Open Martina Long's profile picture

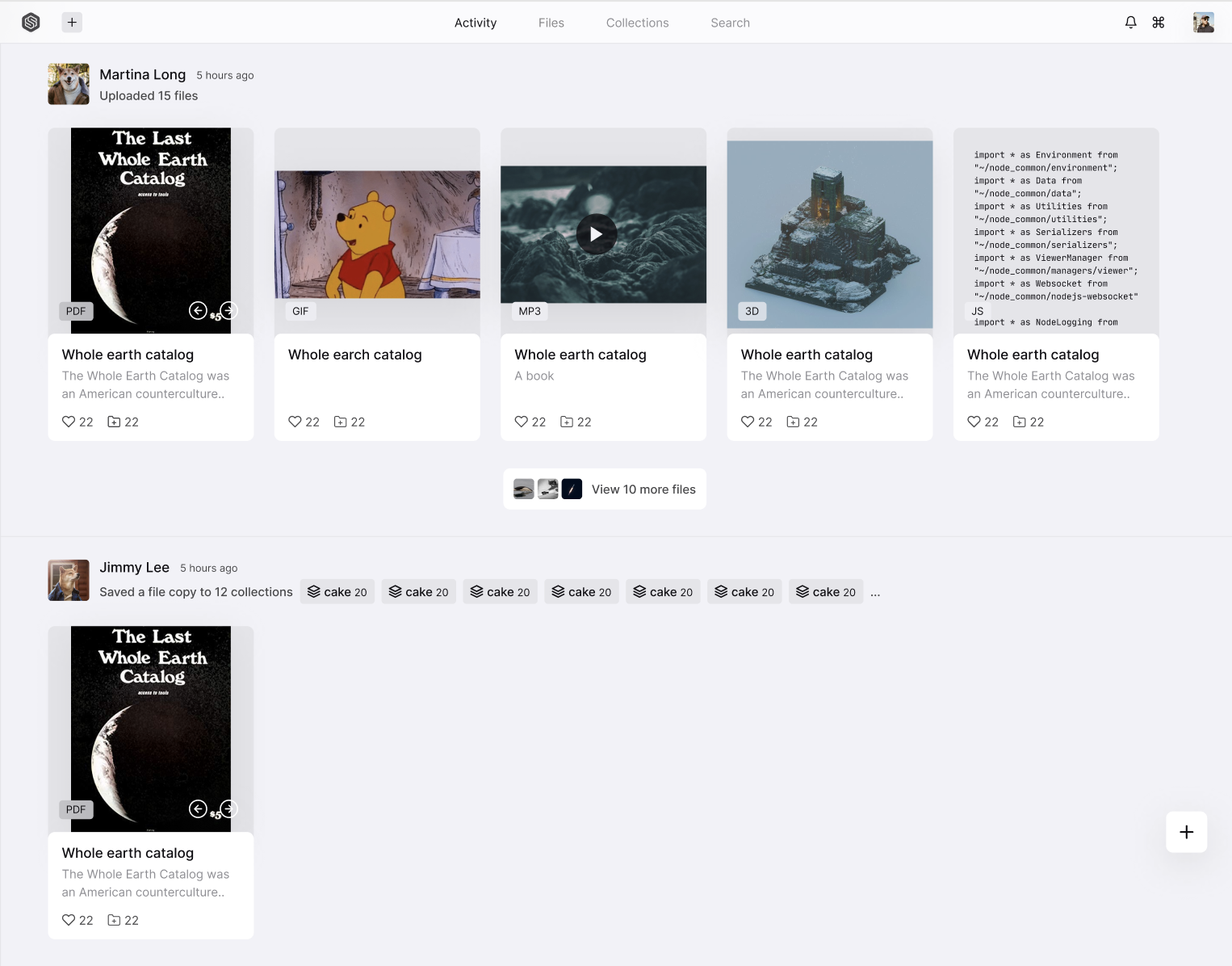point(69,84)
